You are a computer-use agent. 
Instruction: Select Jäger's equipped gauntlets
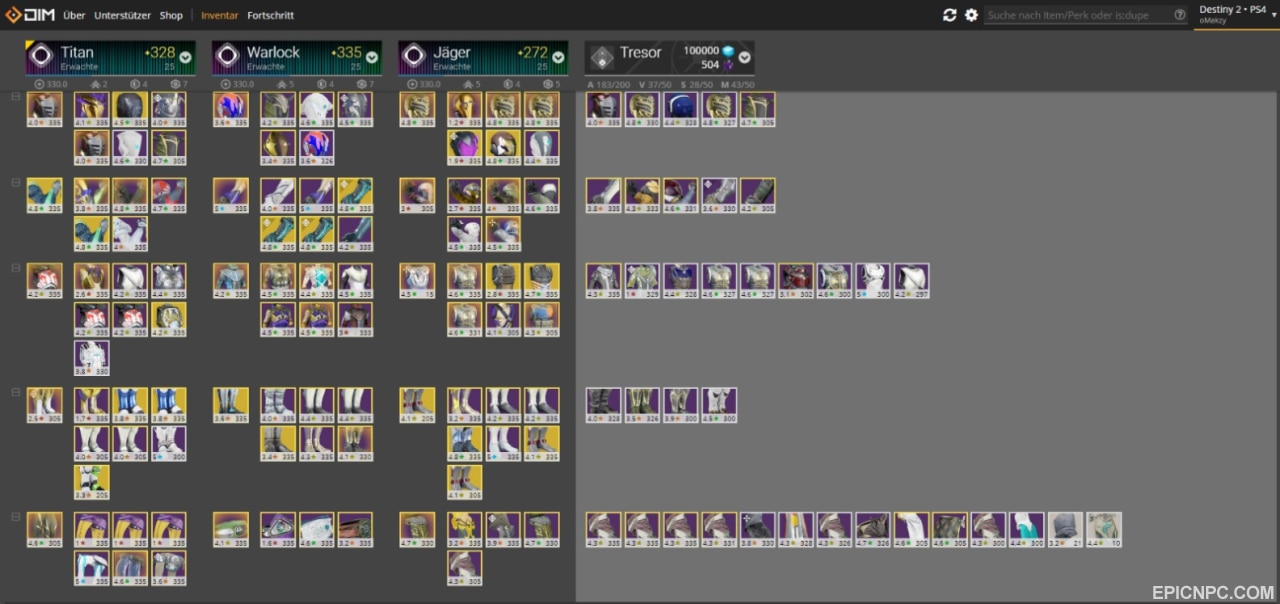pos(418,196)
